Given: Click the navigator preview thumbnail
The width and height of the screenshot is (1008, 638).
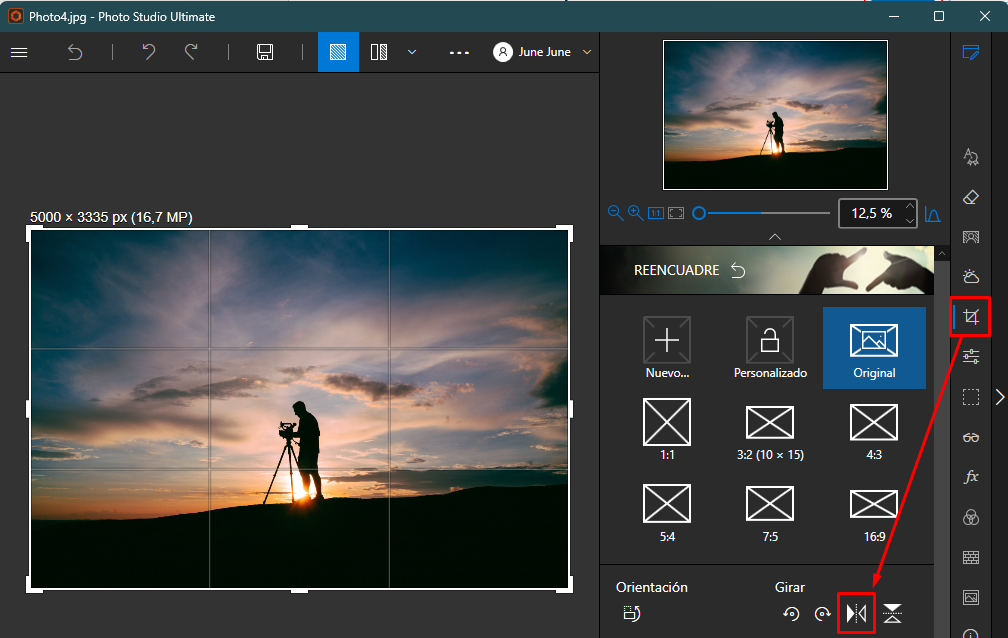Looking at the screenshot, I should (775, 115).
